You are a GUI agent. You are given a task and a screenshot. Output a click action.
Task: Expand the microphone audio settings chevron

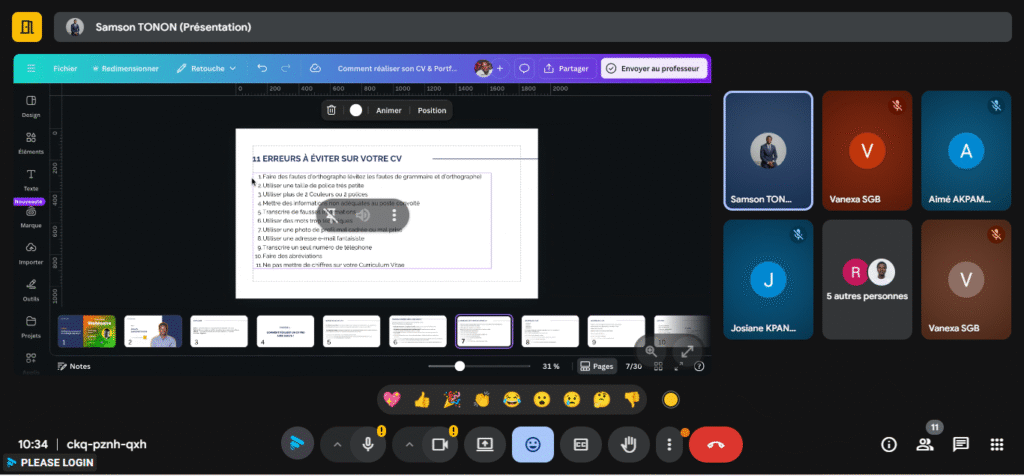coord(337,444)
